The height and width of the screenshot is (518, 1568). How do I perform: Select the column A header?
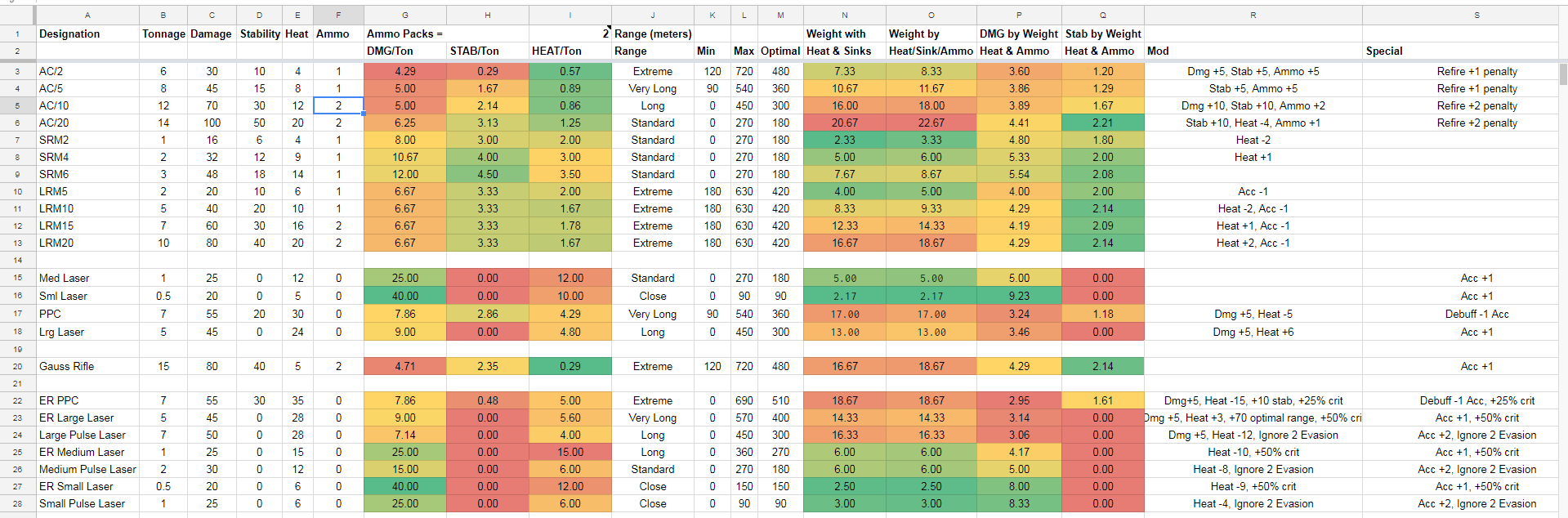pyautogui.click(x=87, y=15)
